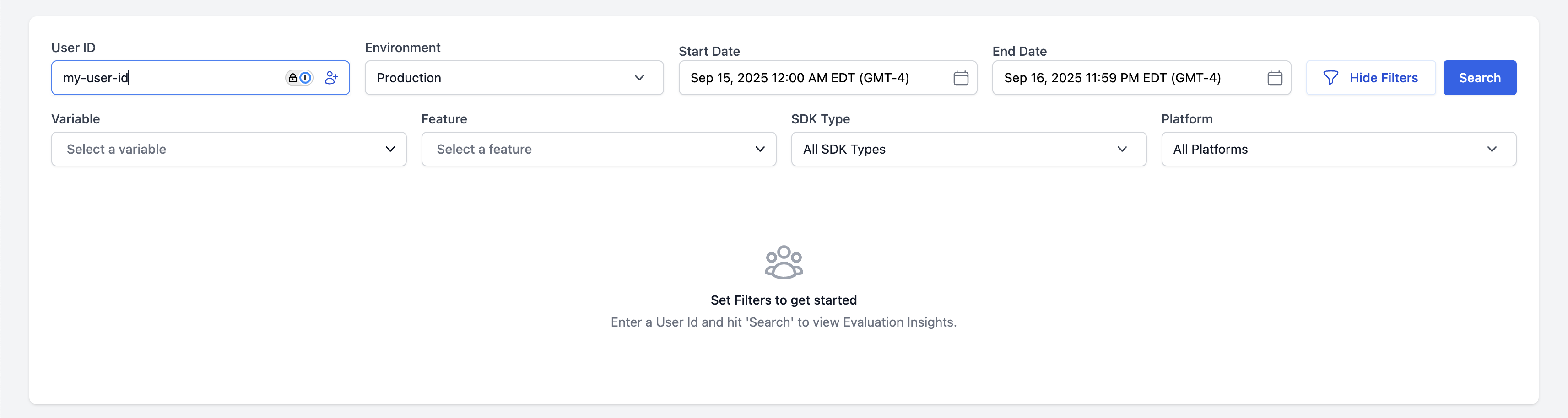Expand the "Select a variable" dropdown

228,149
